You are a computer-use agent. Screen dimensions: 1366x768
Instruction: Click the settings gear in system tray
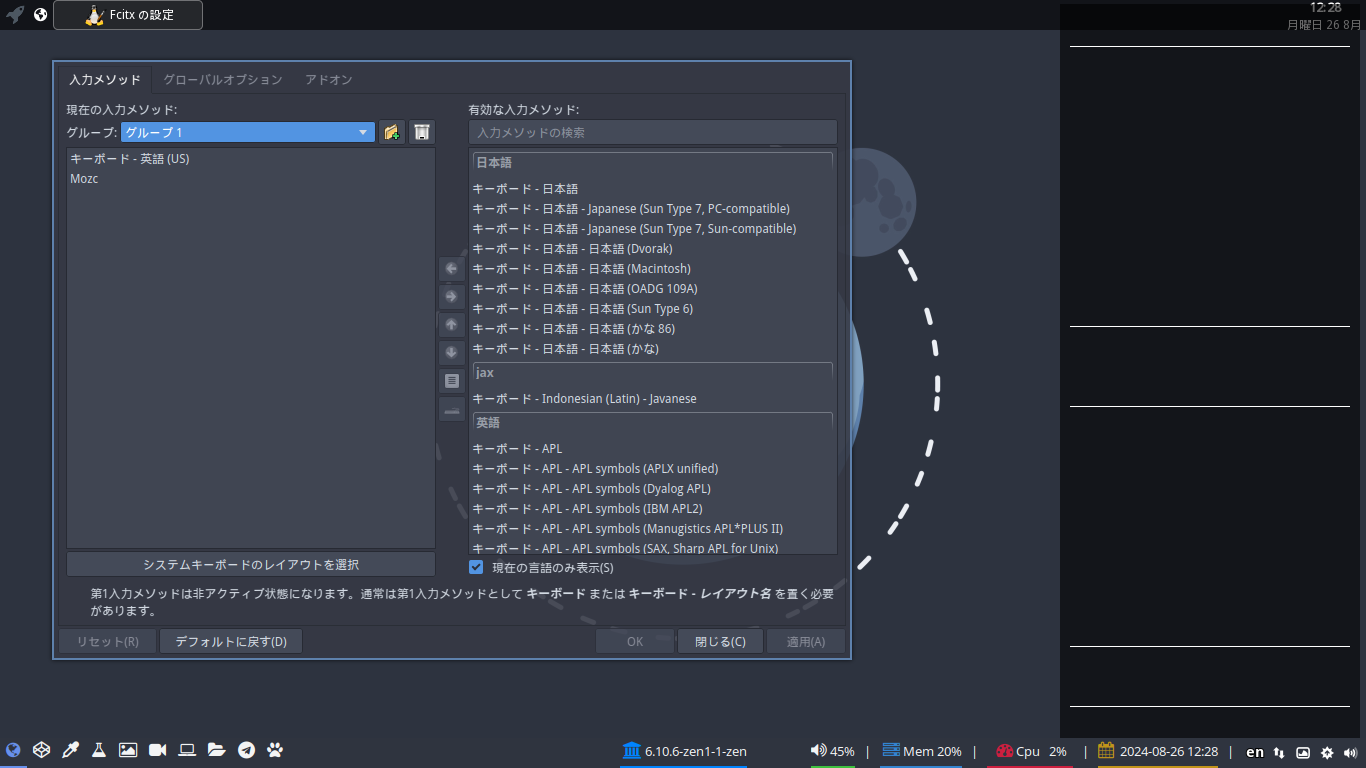(x=1327, y=752)
